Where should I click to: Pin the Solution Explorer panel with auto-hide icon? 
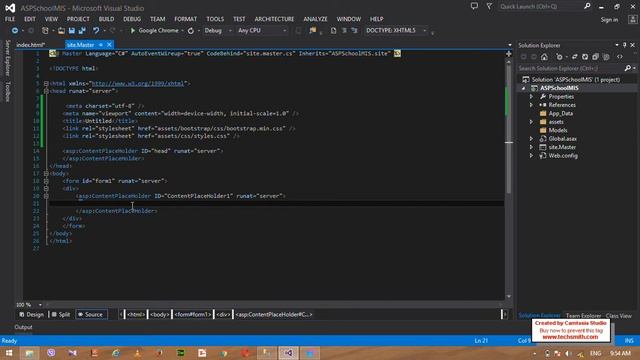pos(624,45)
